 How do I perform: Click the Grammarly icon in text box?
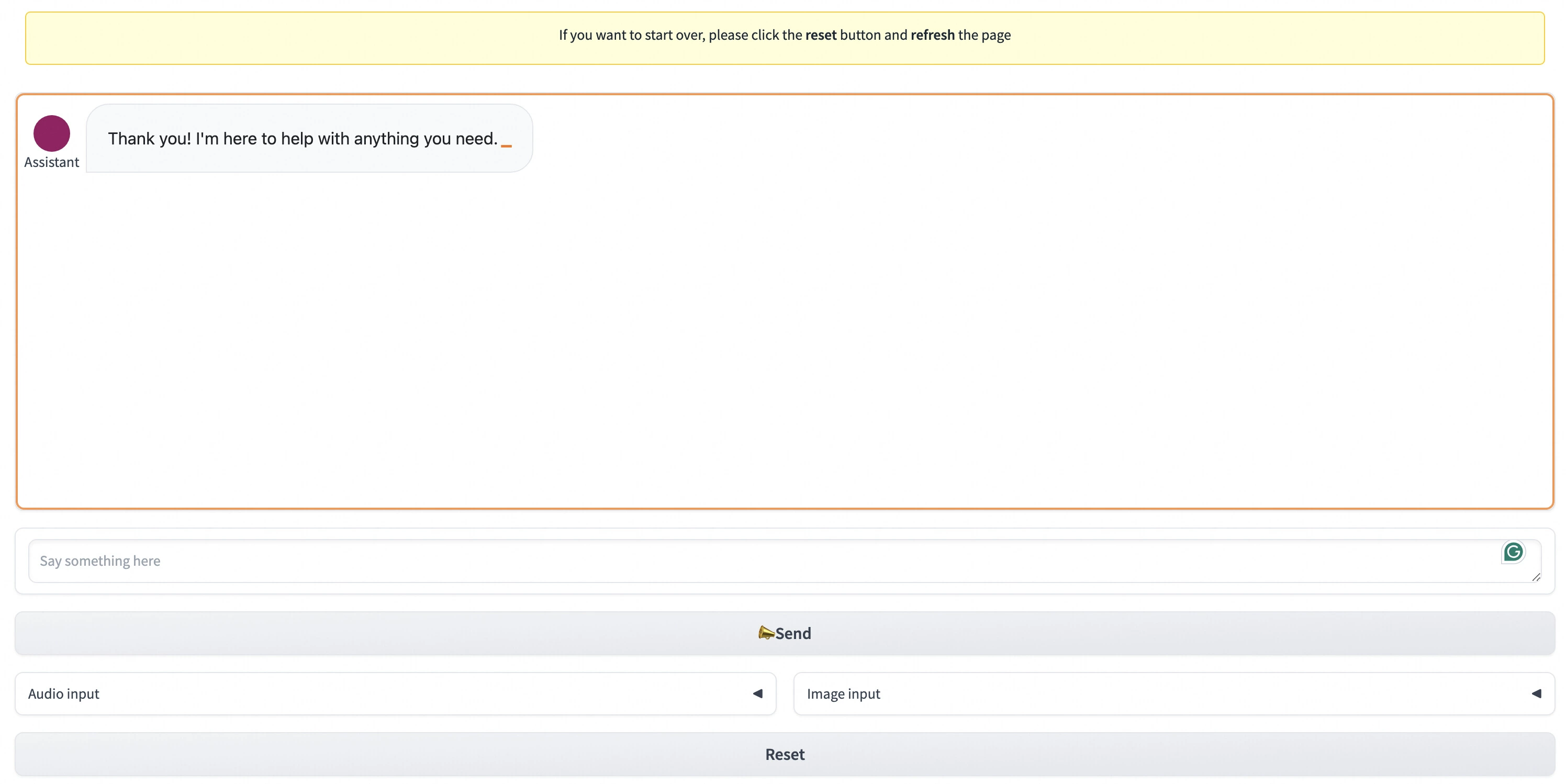click(1513, 552)
